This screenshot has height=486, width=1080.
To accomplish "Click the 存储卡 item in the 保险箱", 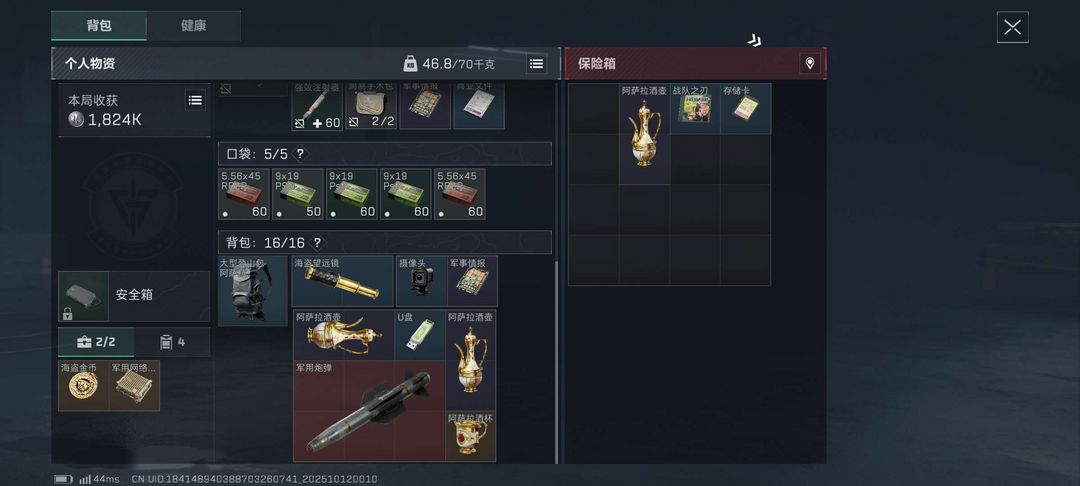I will point(746,108).
